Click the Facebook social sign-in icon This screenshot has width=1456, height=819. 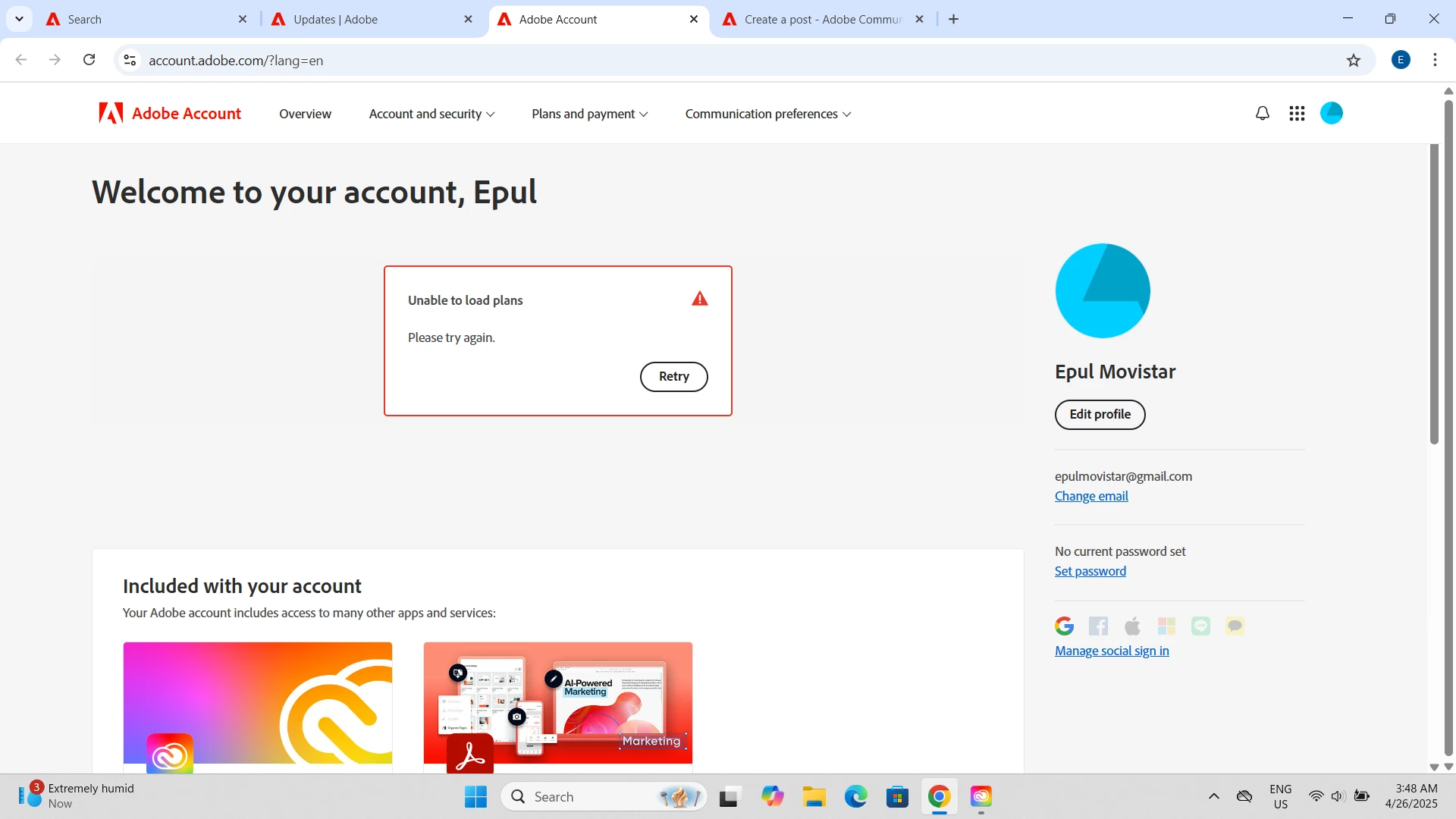1098,626
